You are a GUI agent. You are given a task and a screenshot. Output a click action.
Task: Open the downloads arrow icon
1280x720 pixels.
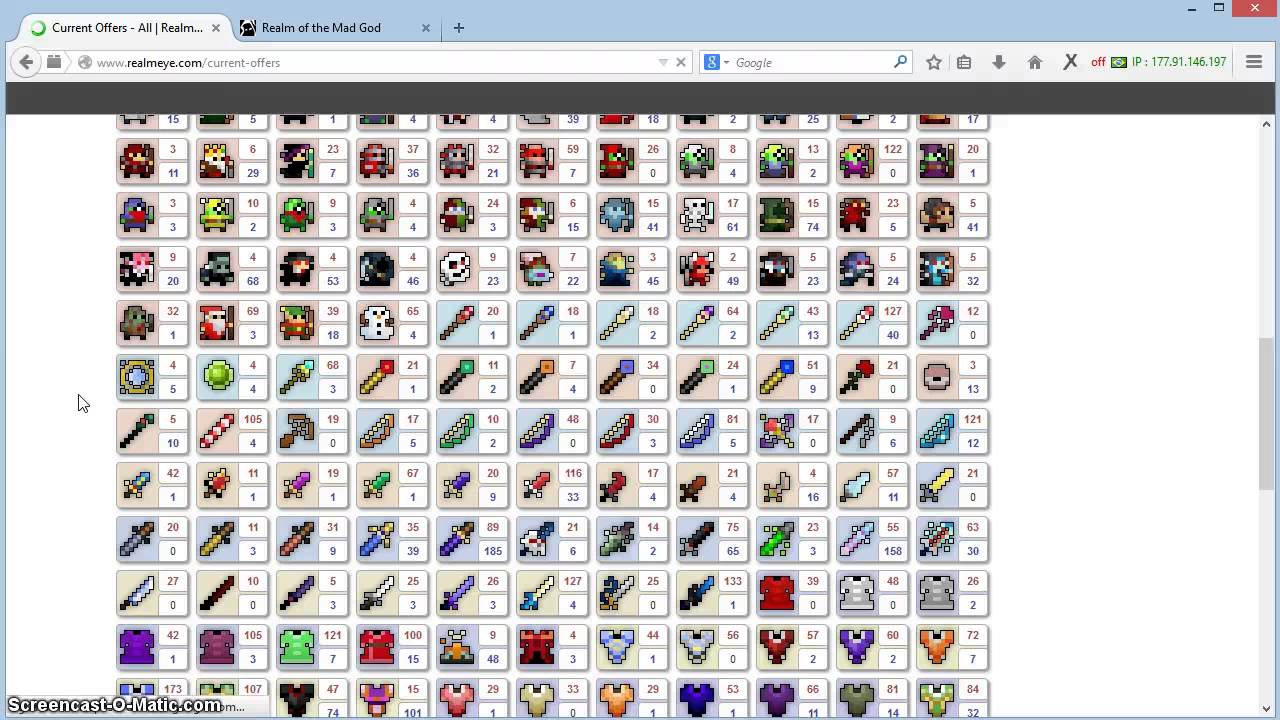click(998, 62)
